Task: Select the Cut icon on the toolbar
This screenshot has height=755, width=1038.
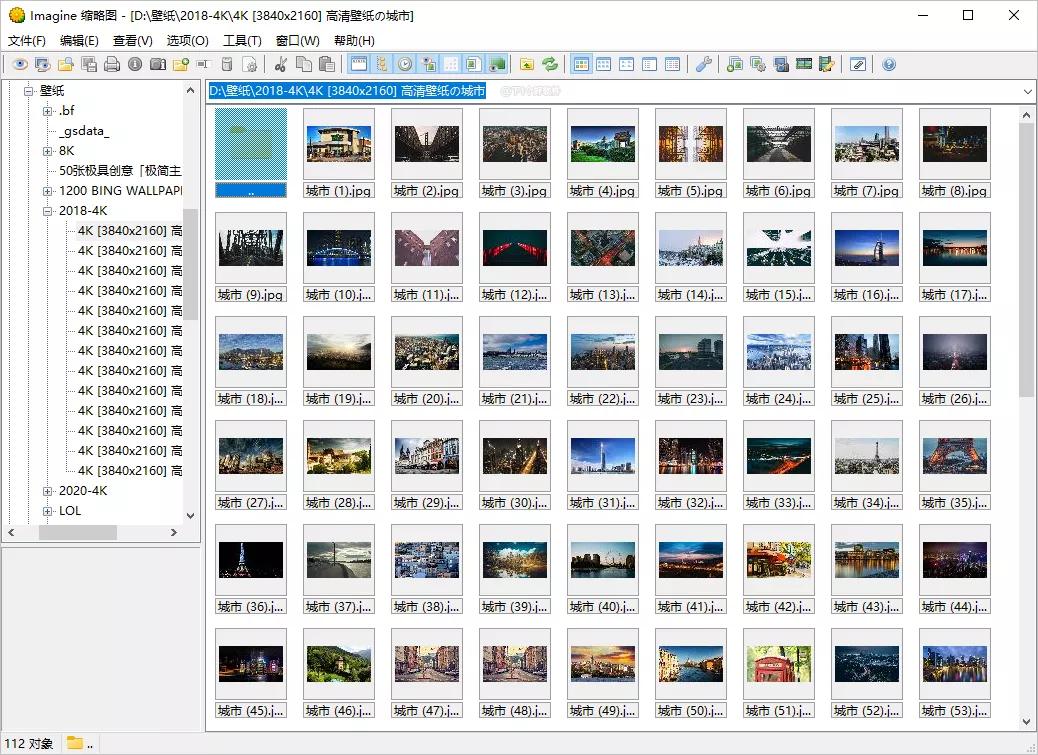Action: coord(279,64)
